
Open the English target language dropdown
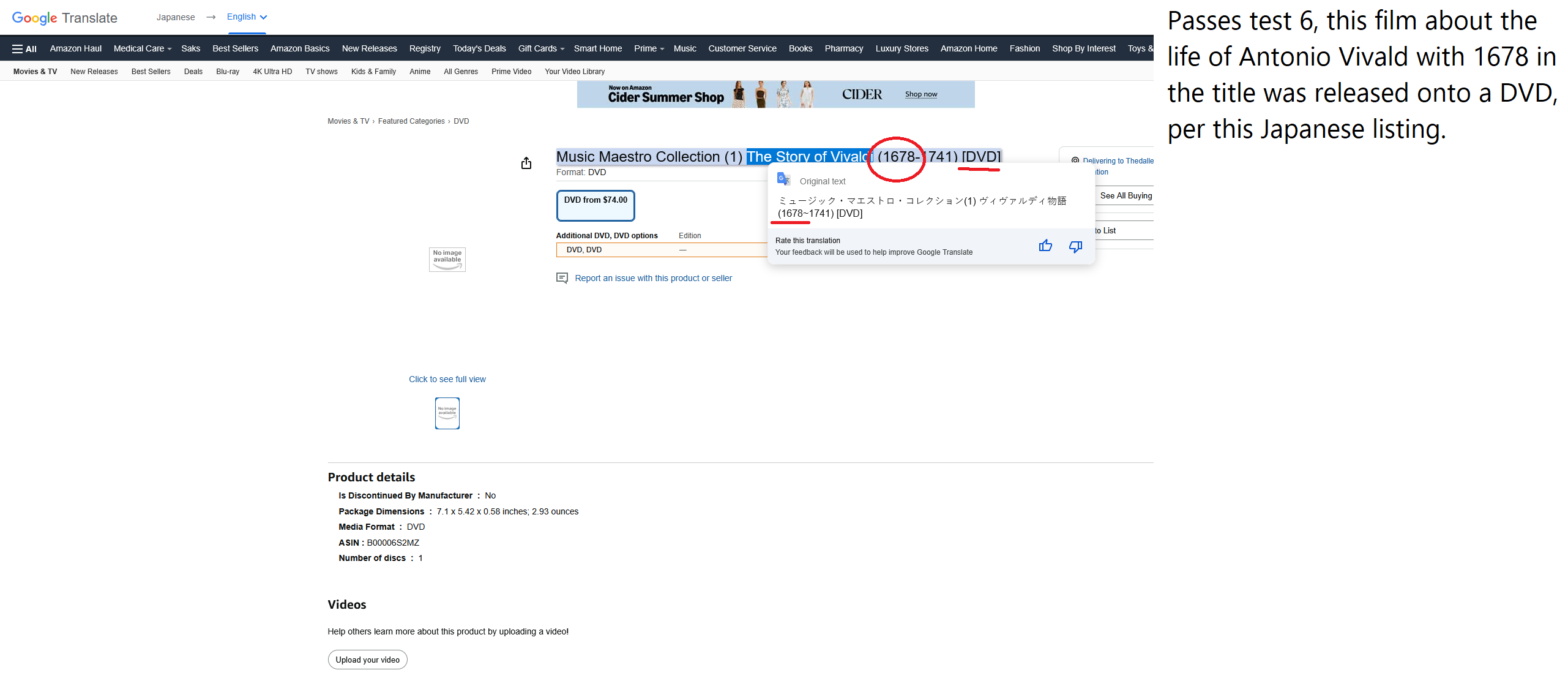(x=247, y=17)
